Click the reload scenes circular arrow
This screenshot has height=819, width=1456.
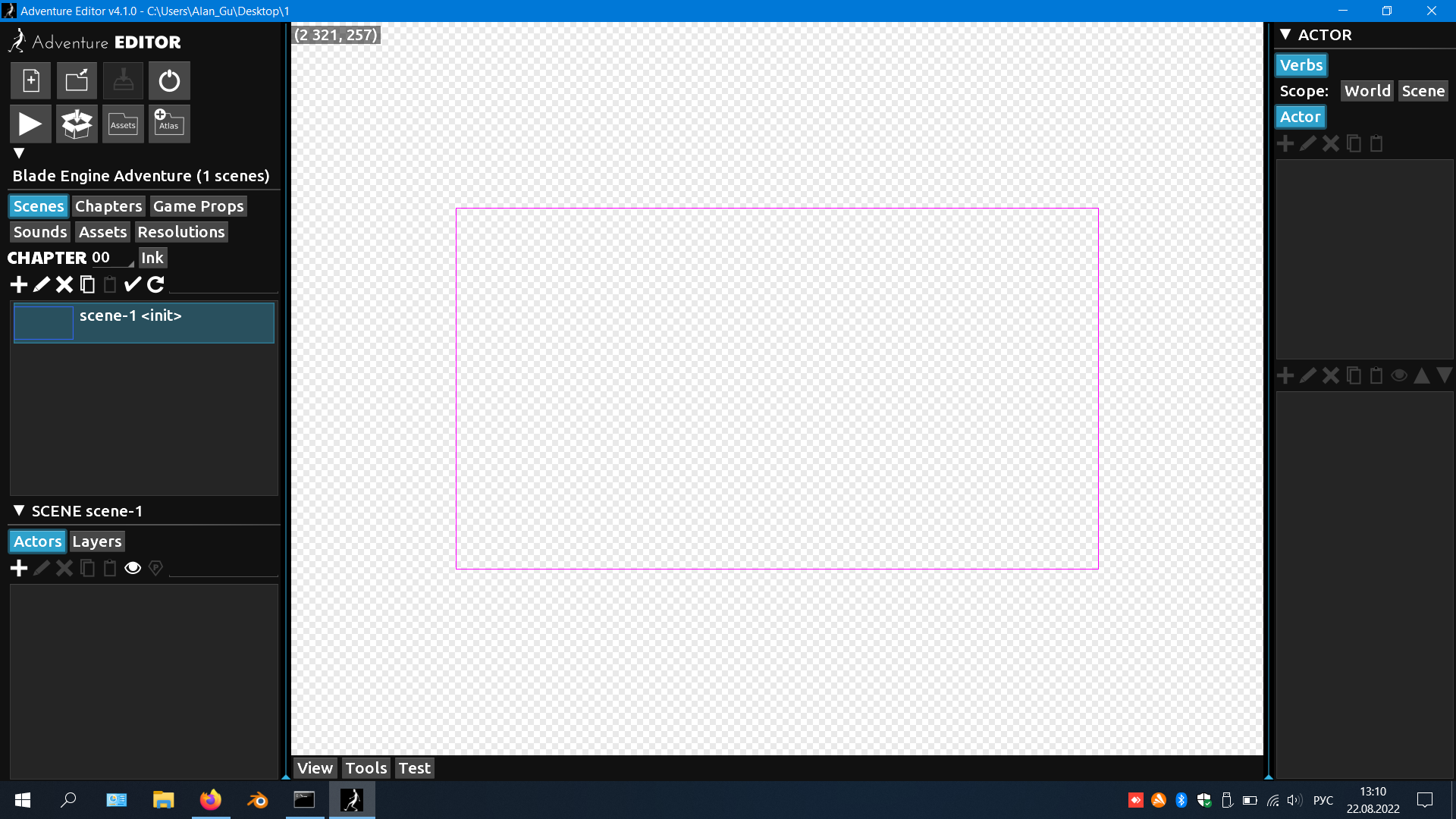(155, 284)
